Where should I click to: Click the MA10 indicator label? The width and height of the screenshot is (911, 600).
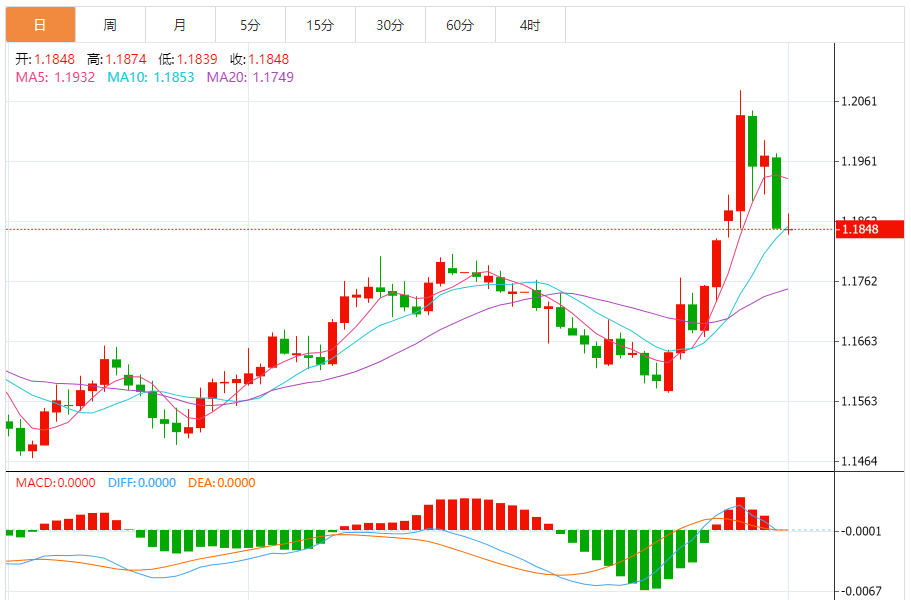[x=144, y=77]
